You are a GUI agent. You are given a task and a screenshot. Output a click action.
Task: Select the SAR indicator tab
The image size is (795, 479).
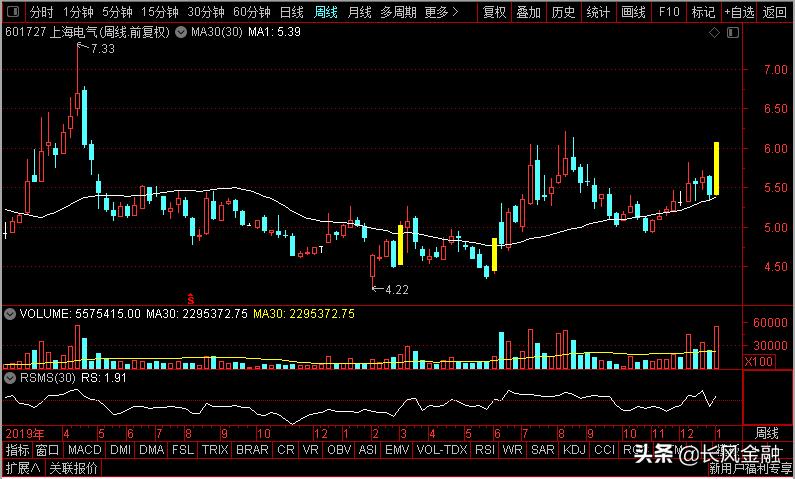[543, 449]
